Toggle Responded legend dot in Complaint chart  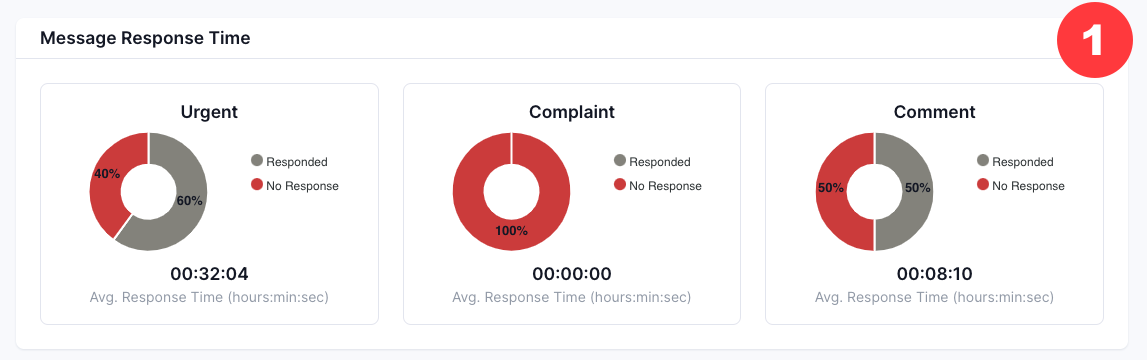(x=620, y=161)
